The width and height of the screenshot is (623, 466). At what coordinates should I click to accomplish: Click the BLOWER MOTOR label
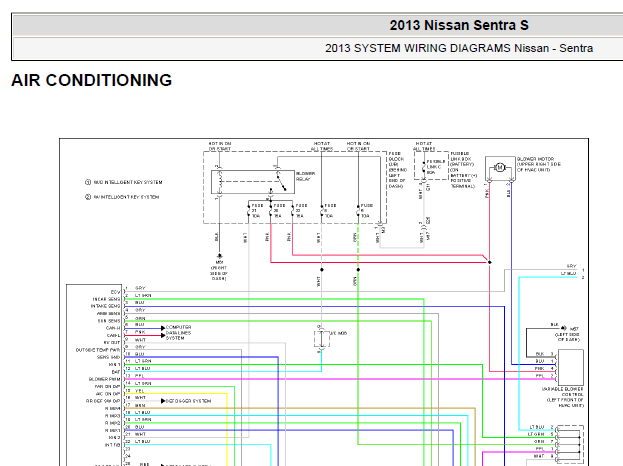tap(538, 164)
